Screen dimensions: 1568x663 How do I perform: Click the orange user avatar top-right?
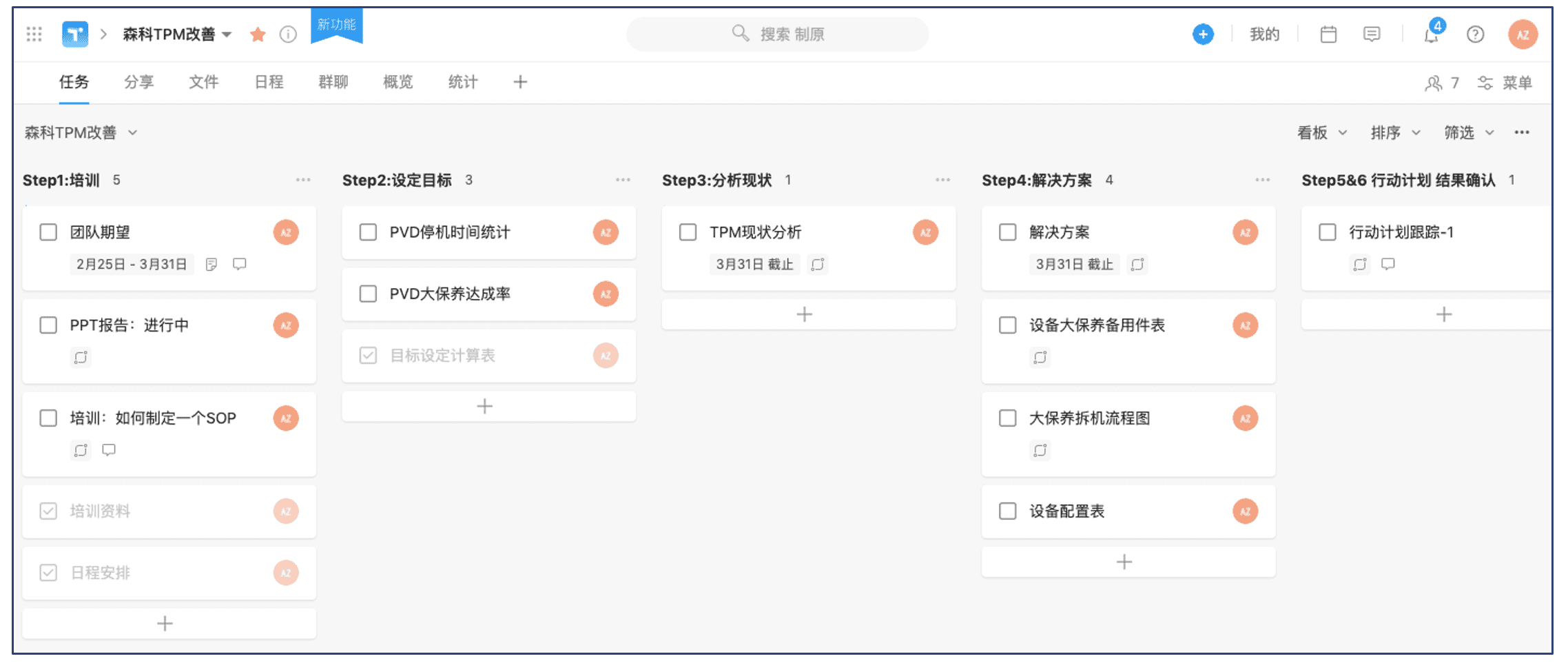tap(1523, 34)
